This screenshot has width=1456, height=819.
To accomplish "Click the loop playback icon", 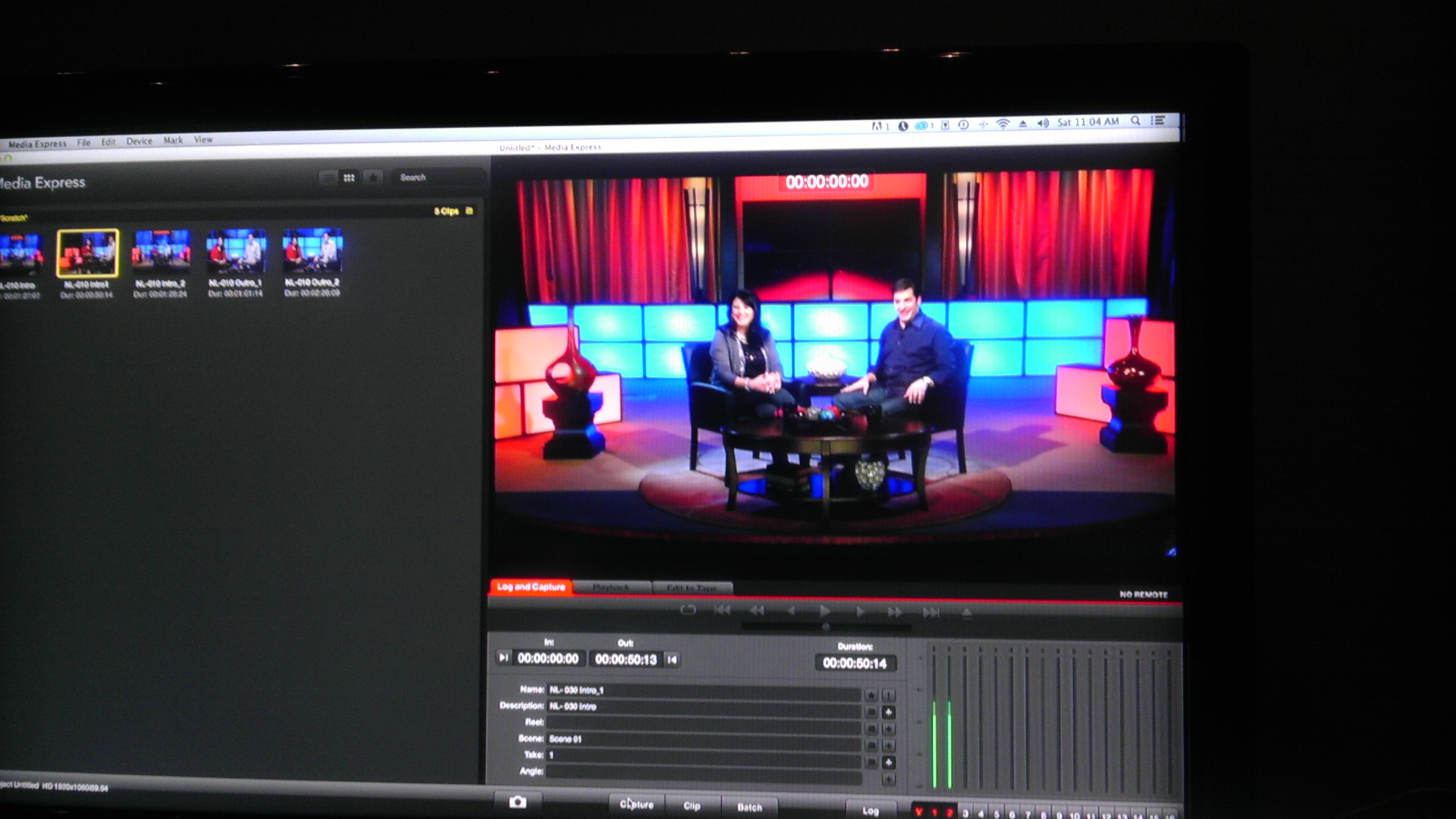I will pyautogui.click(x=688, y=610).
